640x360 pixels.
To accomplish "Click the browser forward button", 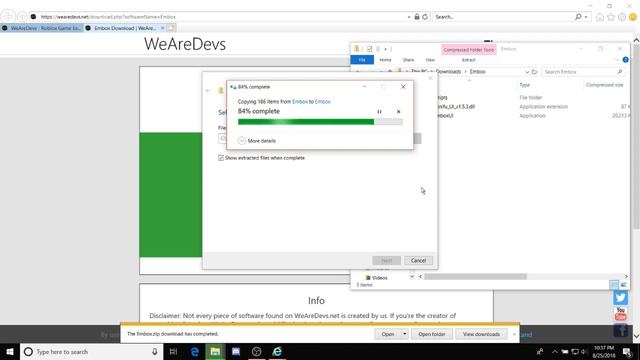I will 22,17.
